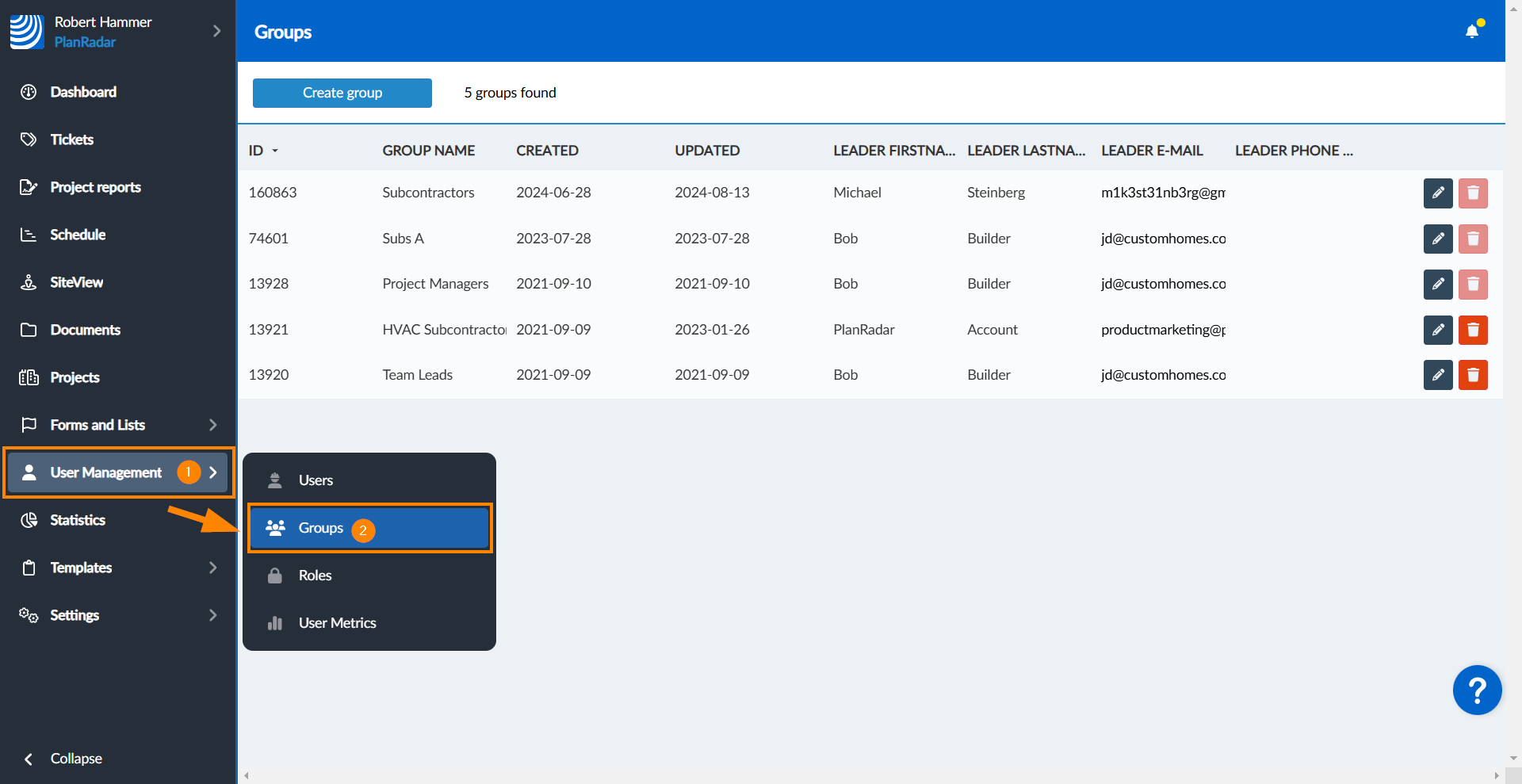Click the Forms and Lists flag icon
1522x784 pixels.
tap(29, 425)
